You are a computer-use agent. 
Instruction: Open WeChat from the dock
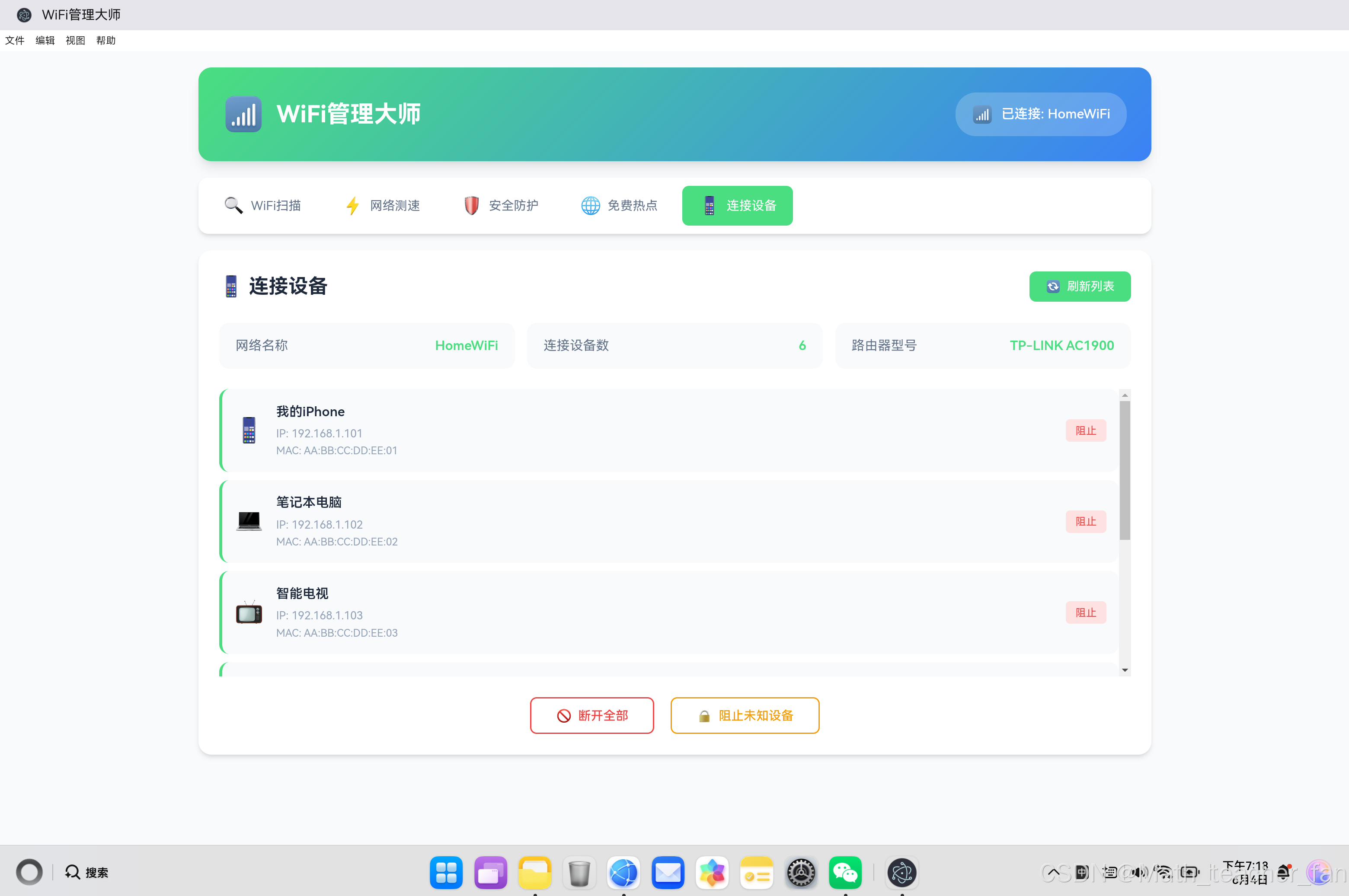click(845, 873)
